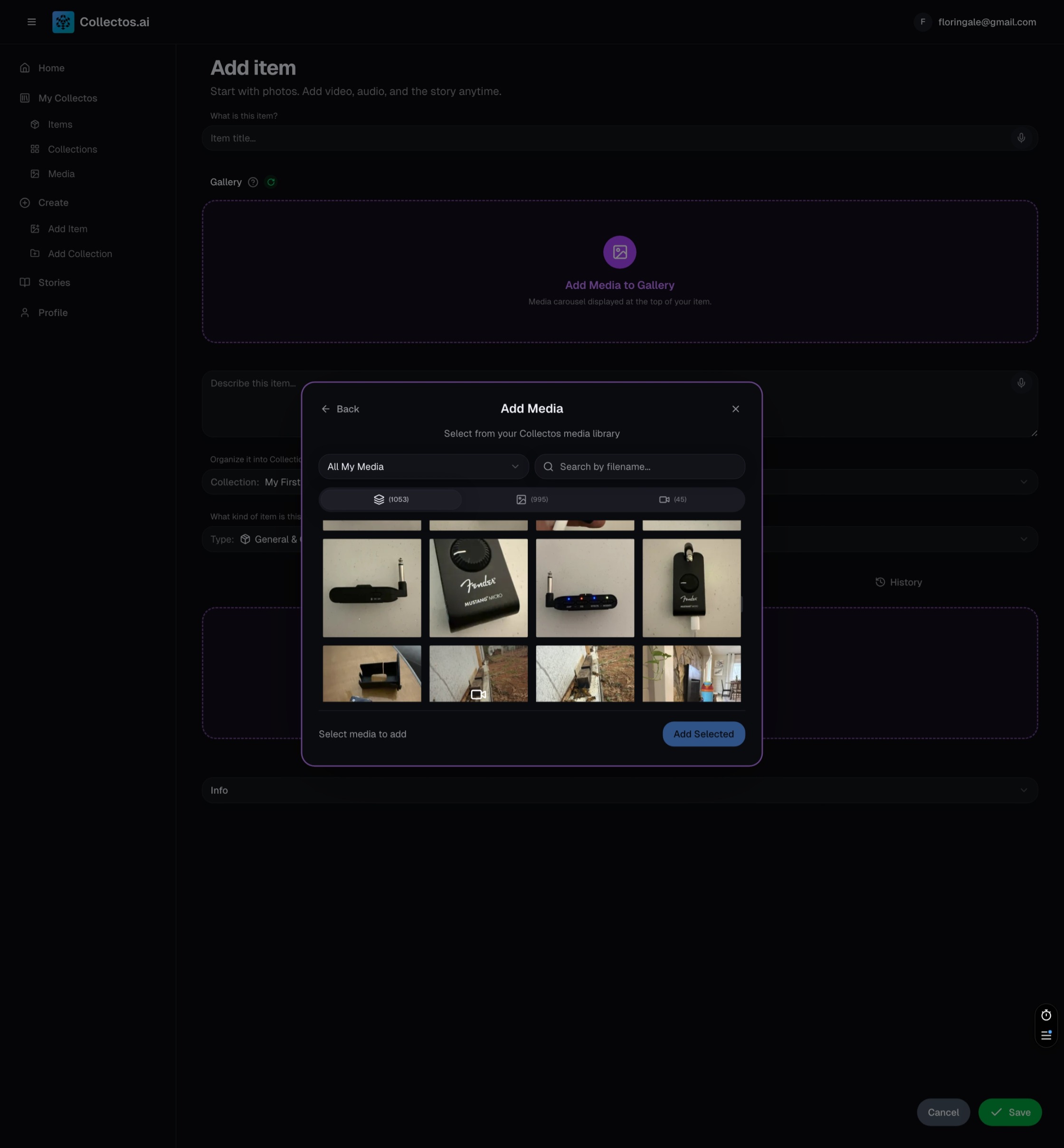Click the Collectos.ai logo icon
The width and height of the screenshot is (1064, 1148).
(63, 22)
